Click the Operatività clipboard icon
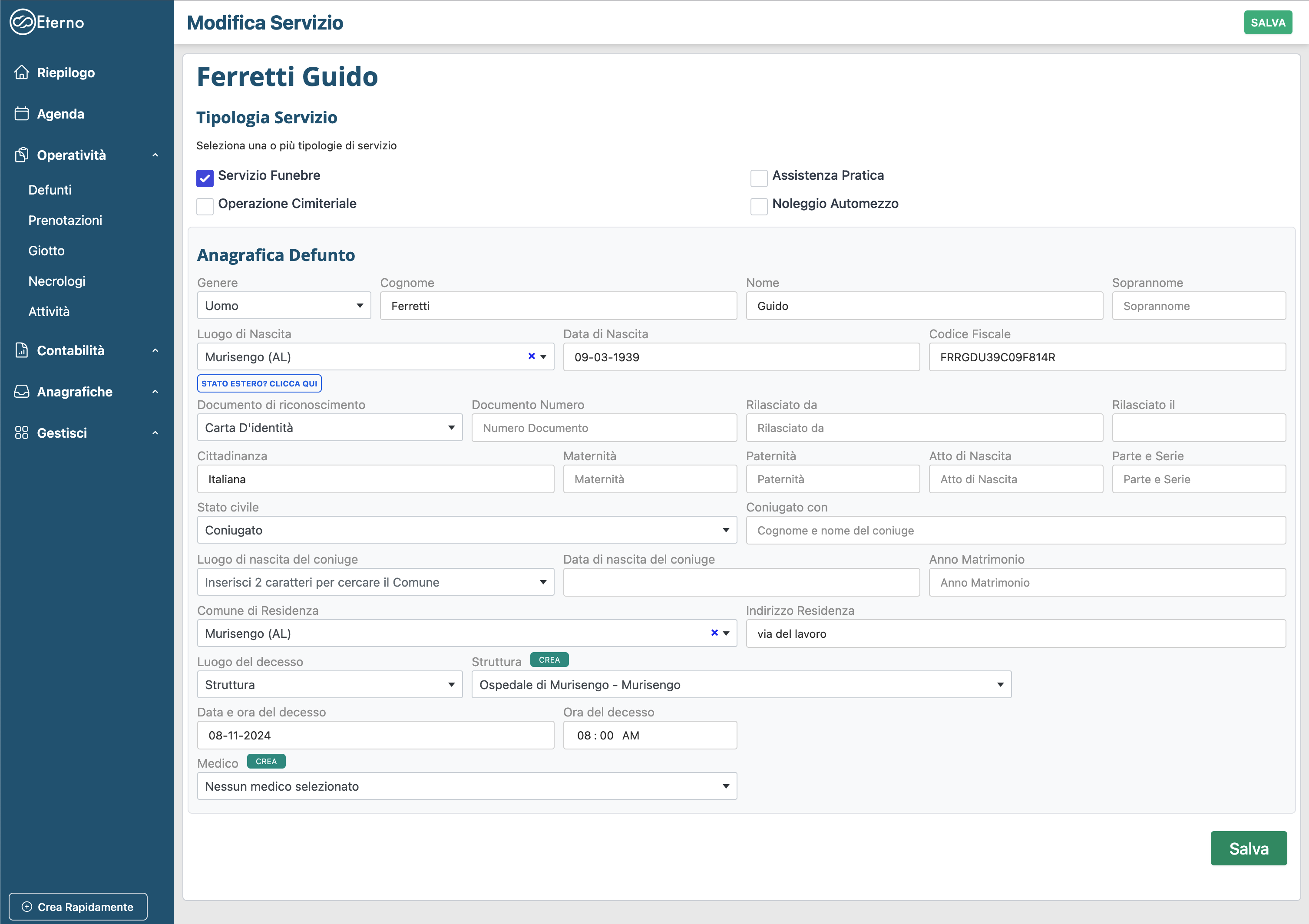The image size is (1309, 924). click(22, 155)
